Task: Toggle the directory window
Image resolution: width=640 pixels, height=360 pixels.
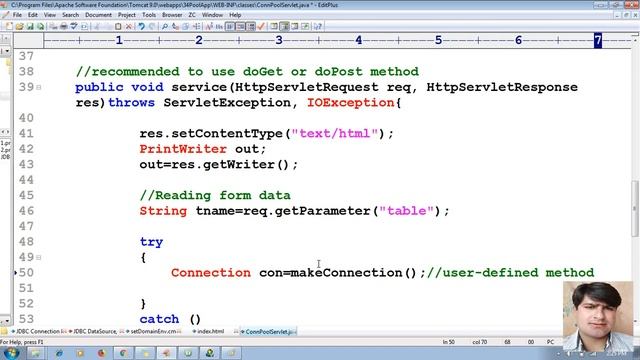Action: point(284,26)
